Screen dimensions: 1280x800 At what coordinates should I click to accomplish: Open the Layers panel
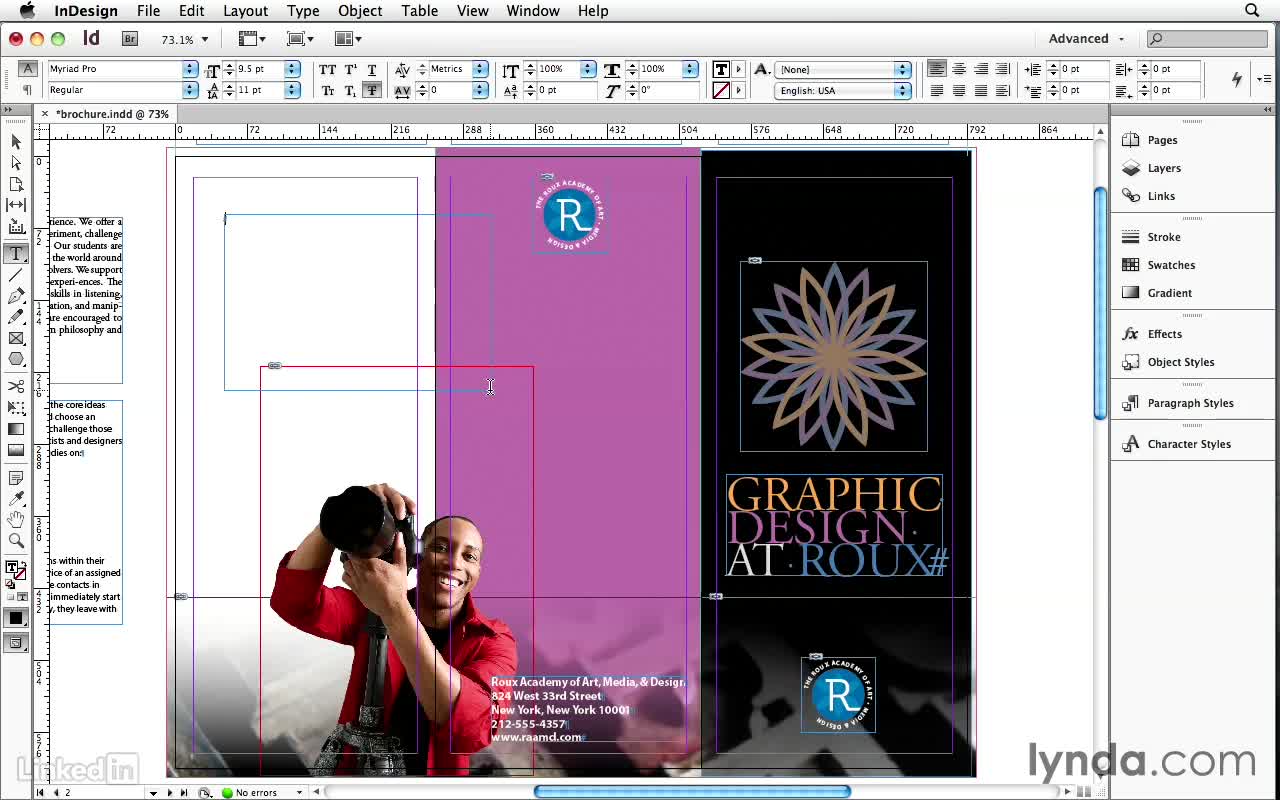[x=1164, y=168]
